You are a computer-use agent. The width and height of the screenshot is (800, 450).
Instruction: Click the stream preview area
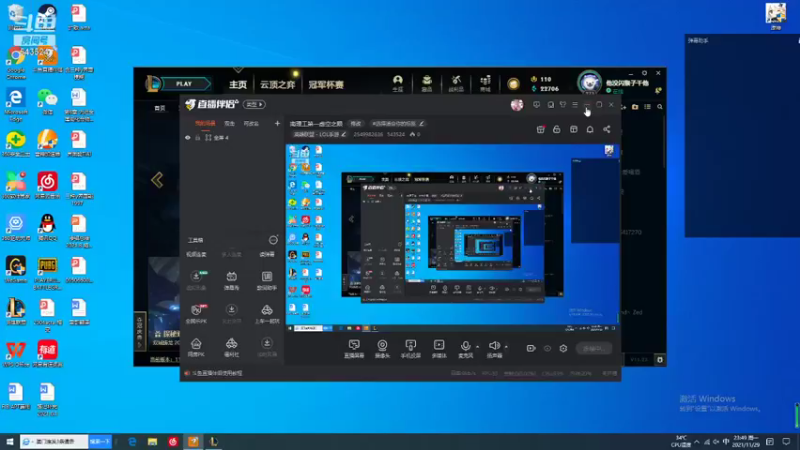(x=453, y=238)
